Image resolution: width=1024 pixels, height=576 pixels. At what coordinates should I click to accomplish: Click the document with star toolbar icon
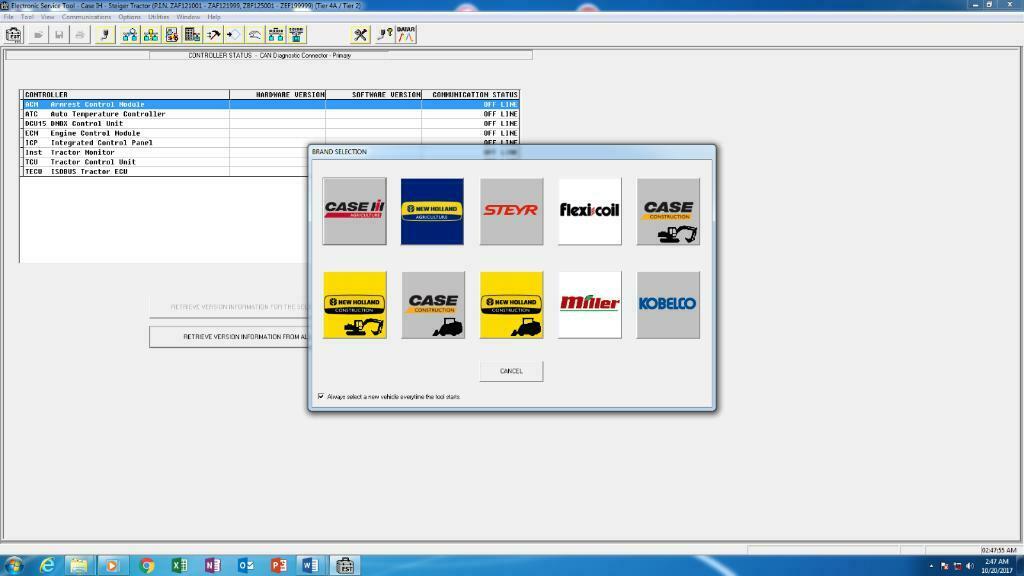coord(171,35)
